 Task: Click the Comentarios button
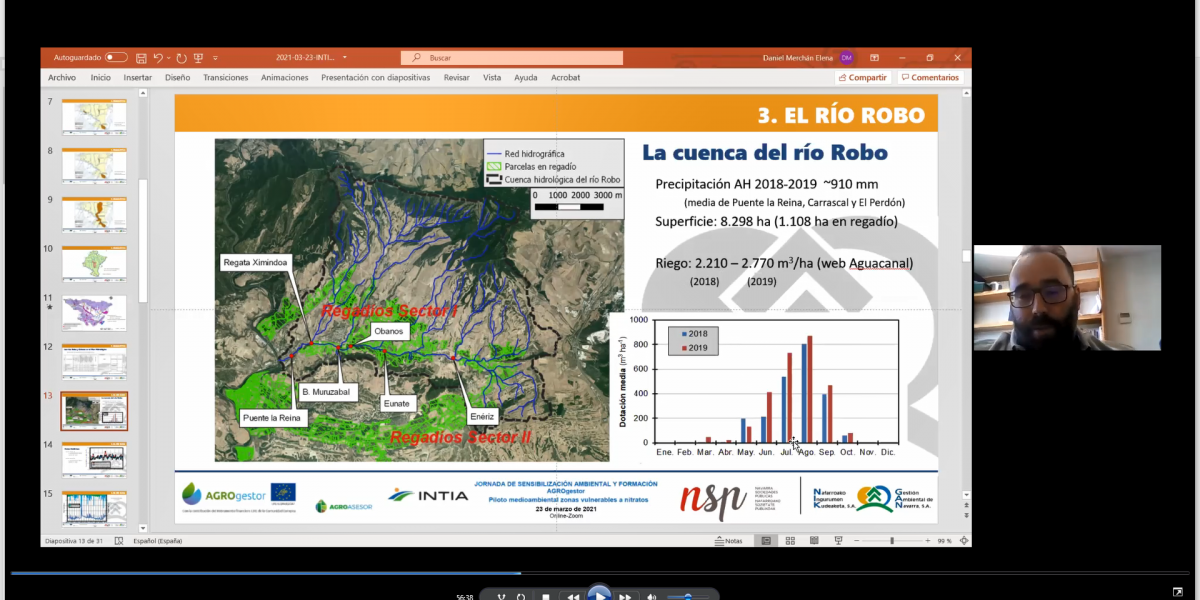click(930, 77)
